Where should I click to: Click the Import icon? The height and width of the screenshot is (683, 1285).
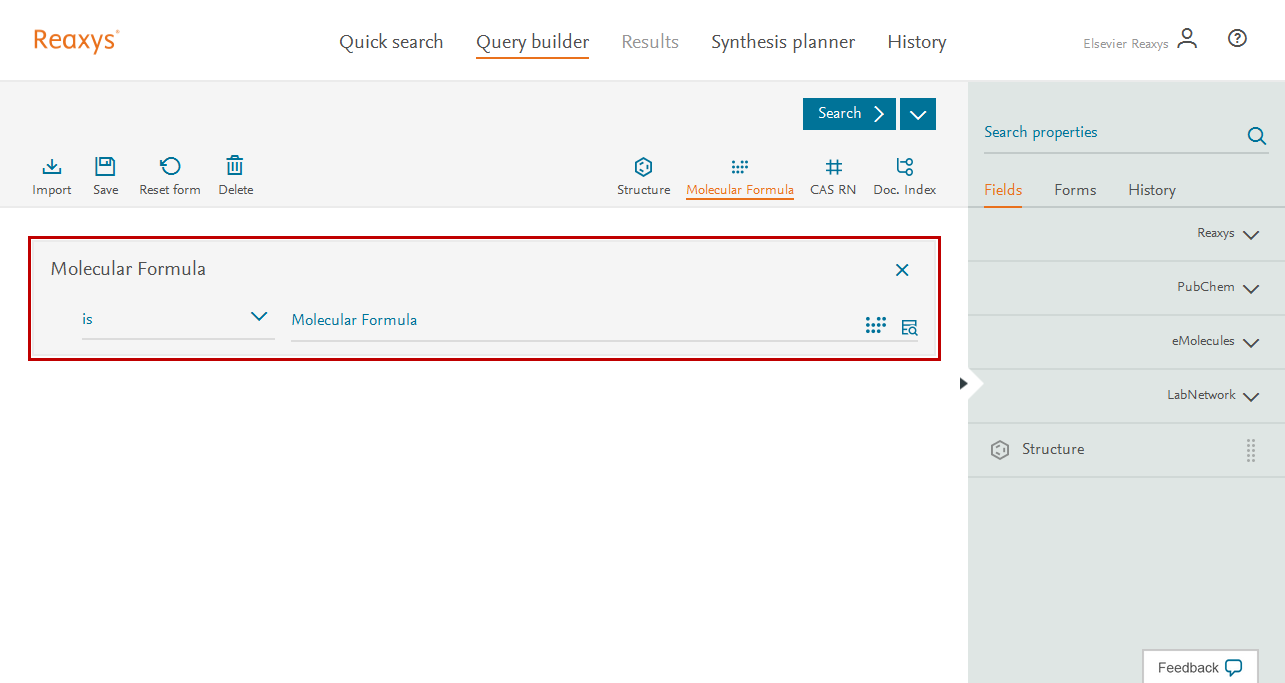pyautogui.click(x=52, y=167)
